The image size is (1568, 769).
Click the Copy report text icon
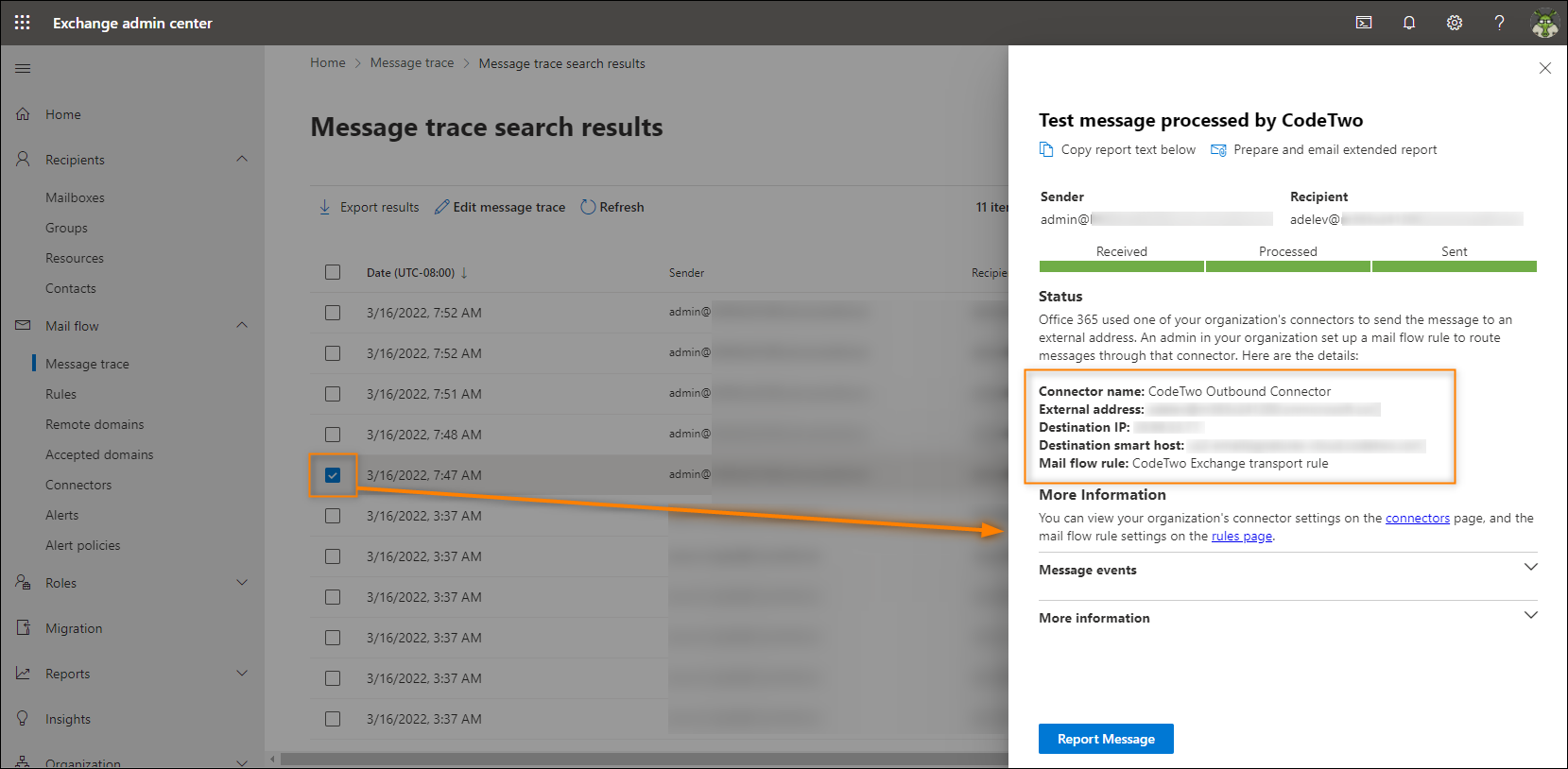point(1046,149)
